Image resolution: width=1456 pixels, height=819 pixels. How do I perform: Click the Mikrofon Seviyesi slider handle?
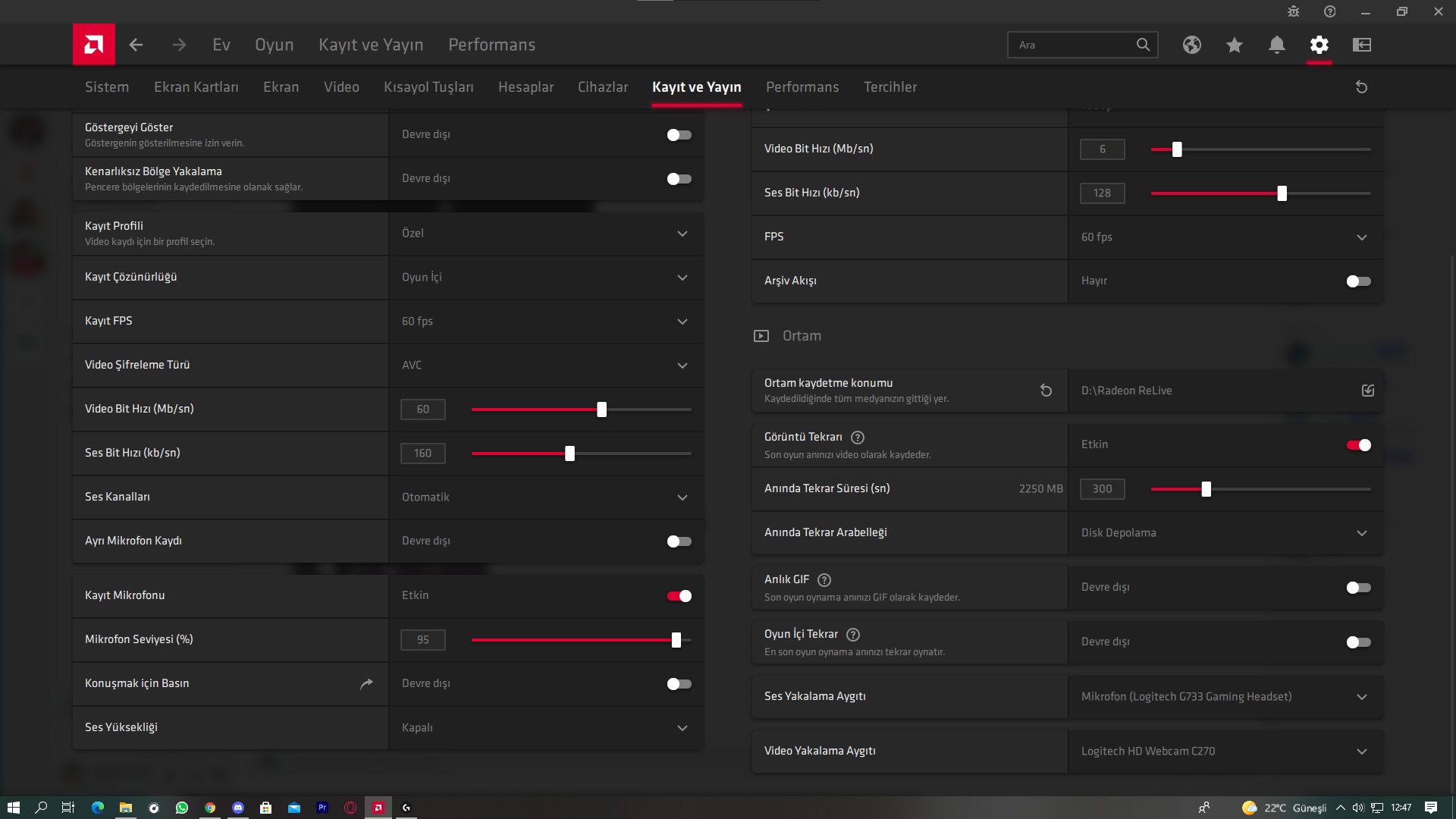click(x=676, y=640)
